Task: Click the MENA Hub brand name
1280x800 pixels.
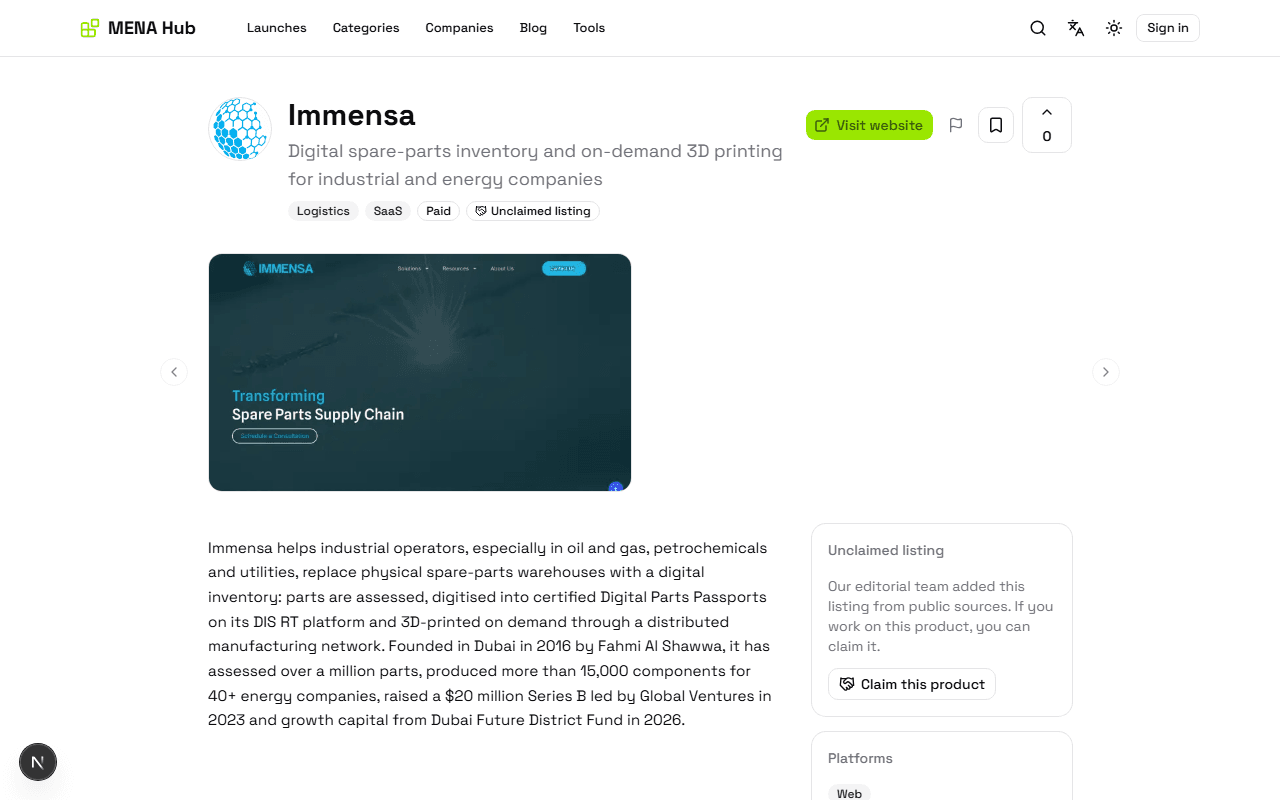Action: (x=152, y=28)
